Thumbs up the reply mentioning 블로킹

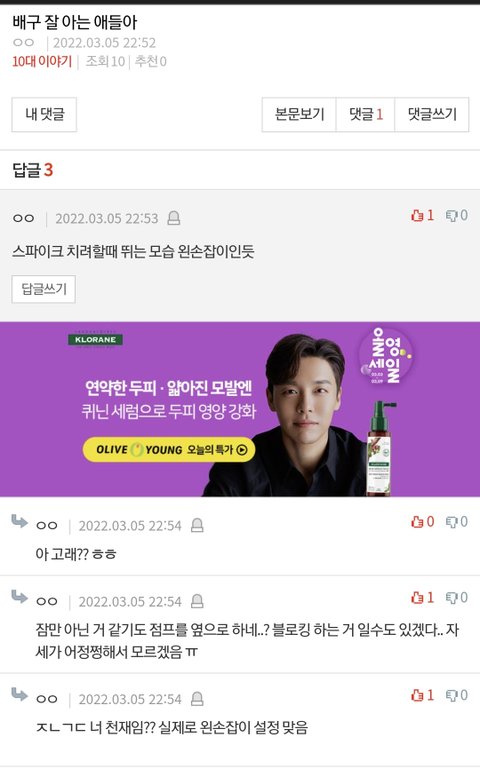[422, 597]
